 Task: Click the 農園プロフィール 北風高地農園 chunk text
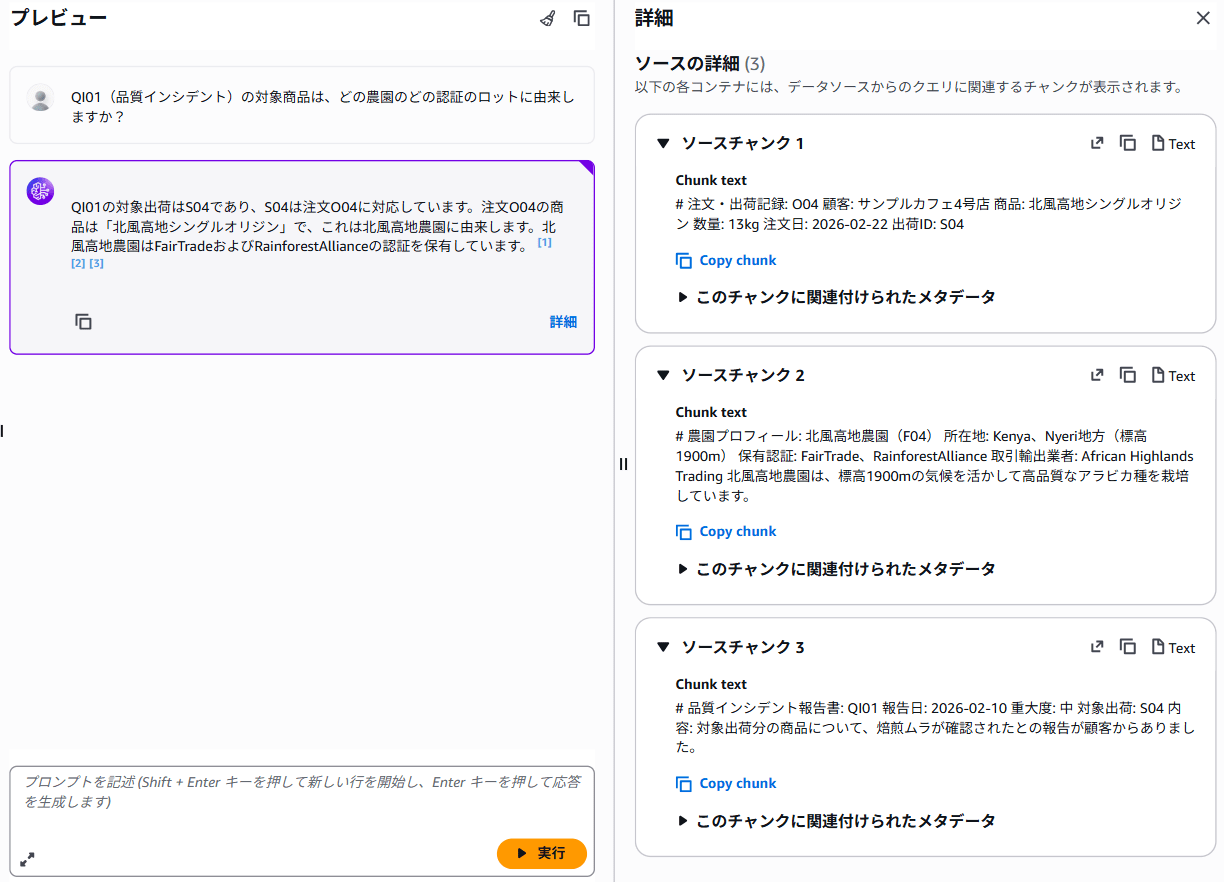click(935, 466)
